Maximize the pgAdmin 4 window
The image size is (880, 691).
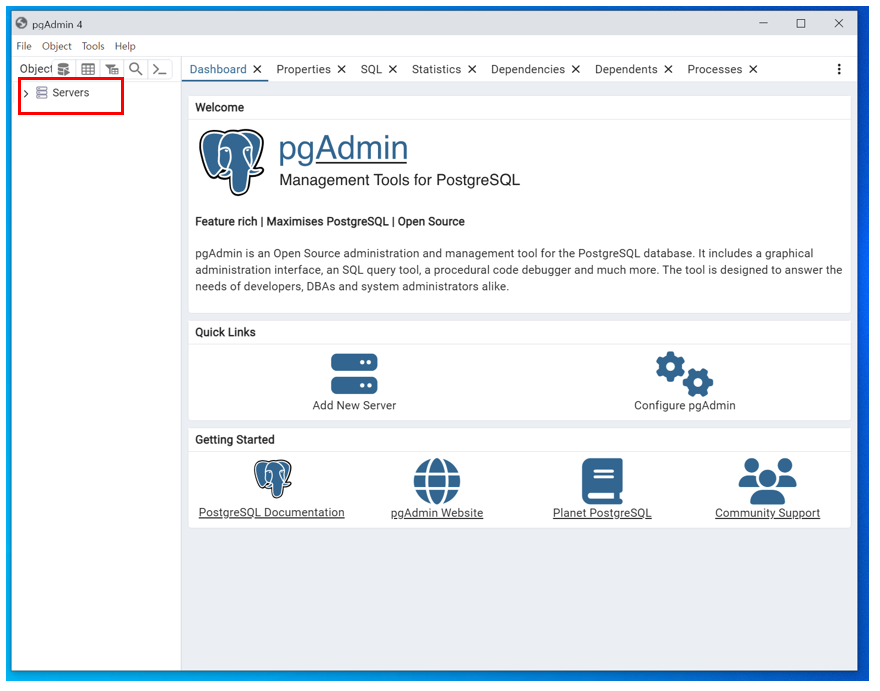coord(802,24)
